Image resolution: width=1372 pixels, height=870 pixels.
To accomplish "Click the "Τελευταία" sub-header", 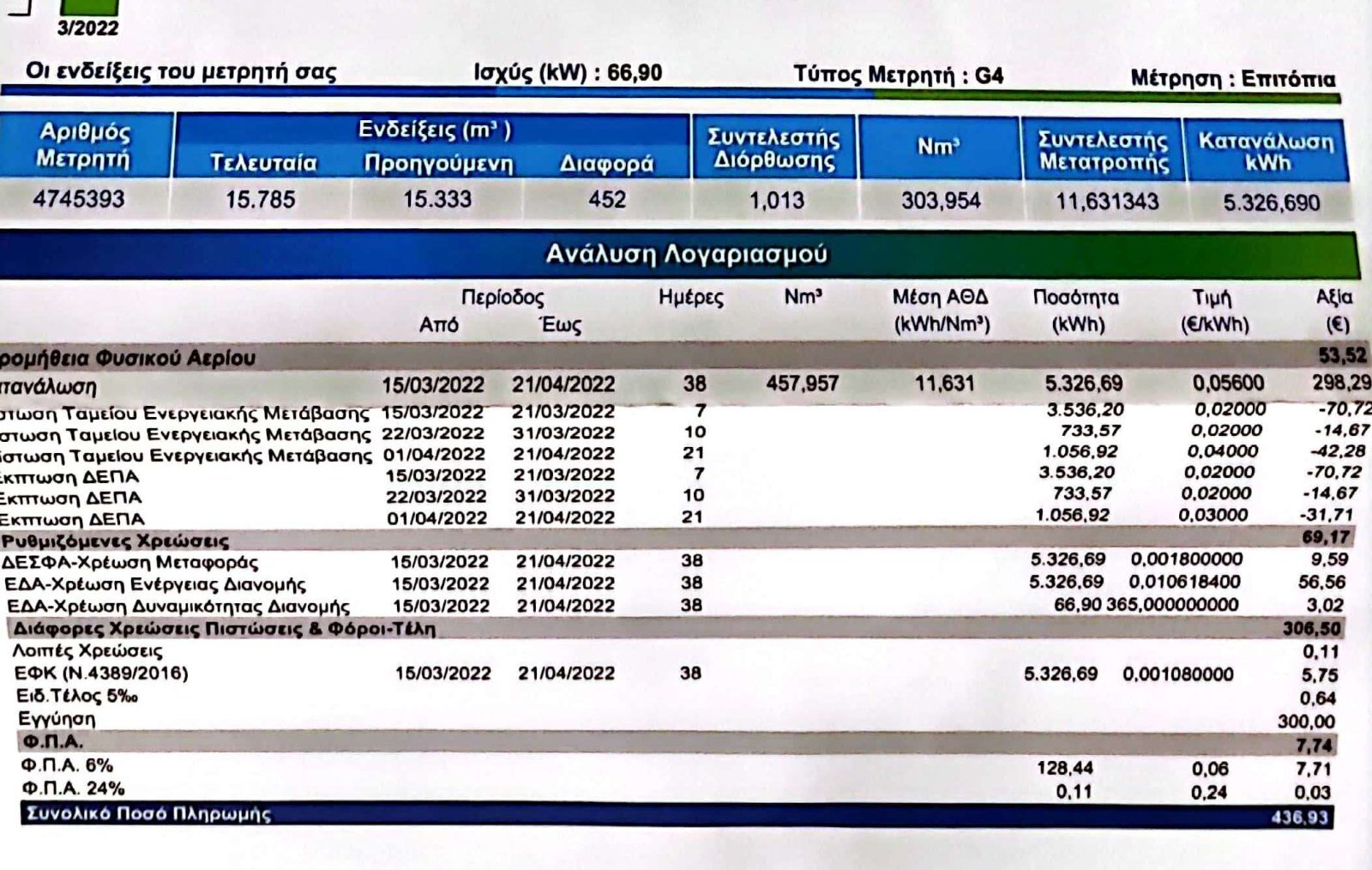I will pyautogui.click(x=263, y=163).
